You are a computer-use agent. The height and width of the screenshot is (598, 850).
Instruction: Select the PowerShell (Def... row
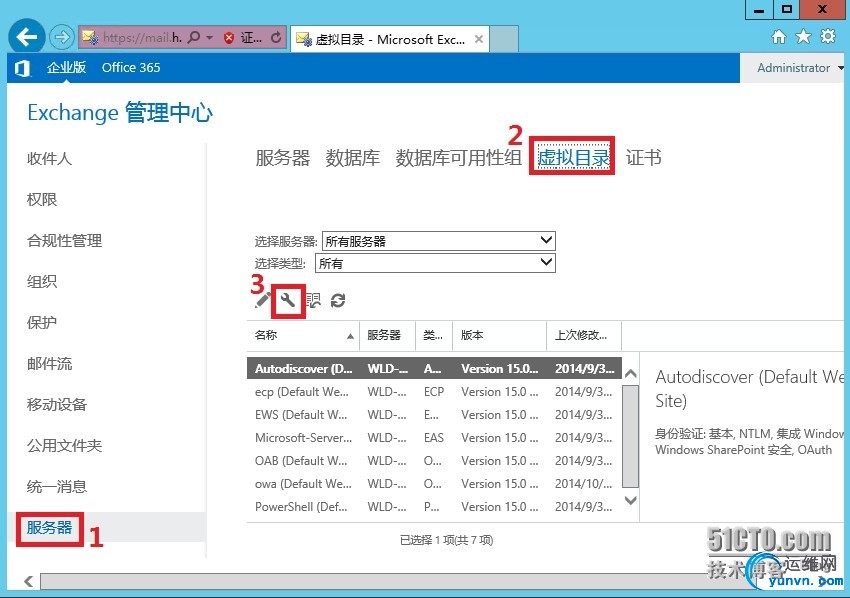[x=434, y=507]
